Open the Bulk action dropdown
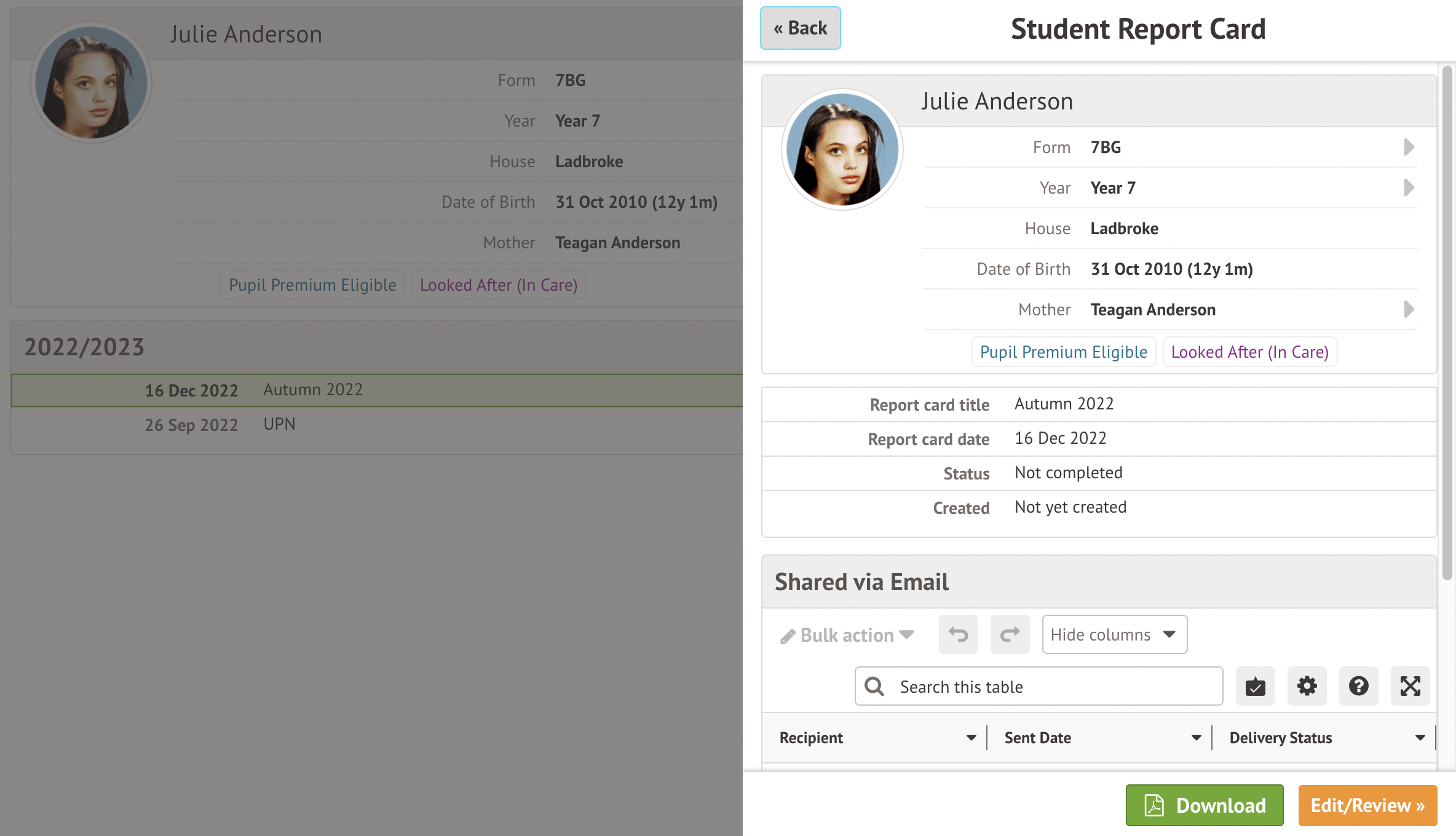The height and width of the screenshot is (836, 1456). (847, 634)
